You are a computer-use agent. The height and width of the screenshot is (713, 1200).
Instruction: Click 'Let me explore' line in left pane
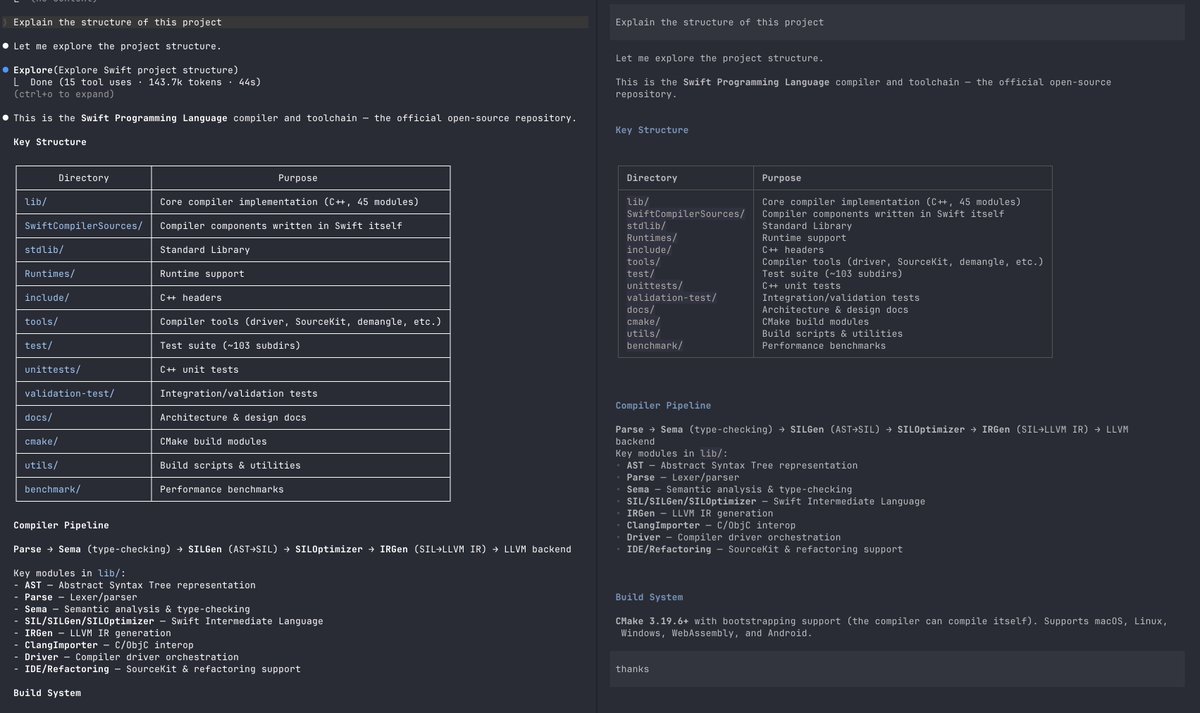117,46
